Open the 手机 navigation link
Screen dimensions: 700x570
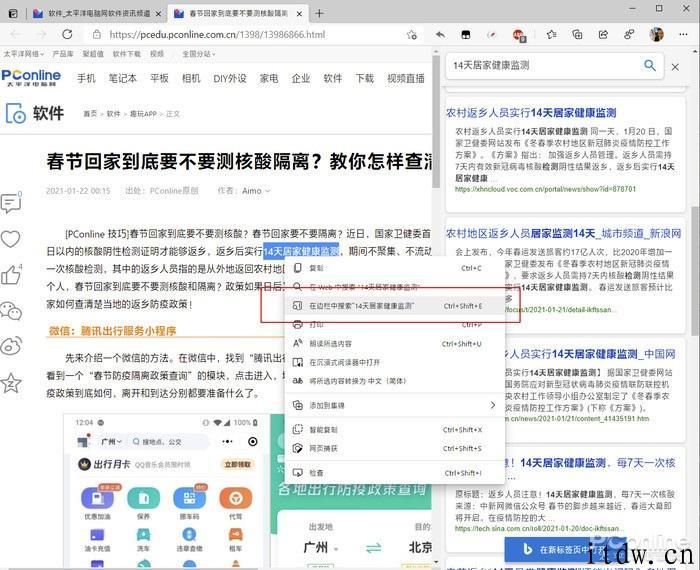pos(86,79)
